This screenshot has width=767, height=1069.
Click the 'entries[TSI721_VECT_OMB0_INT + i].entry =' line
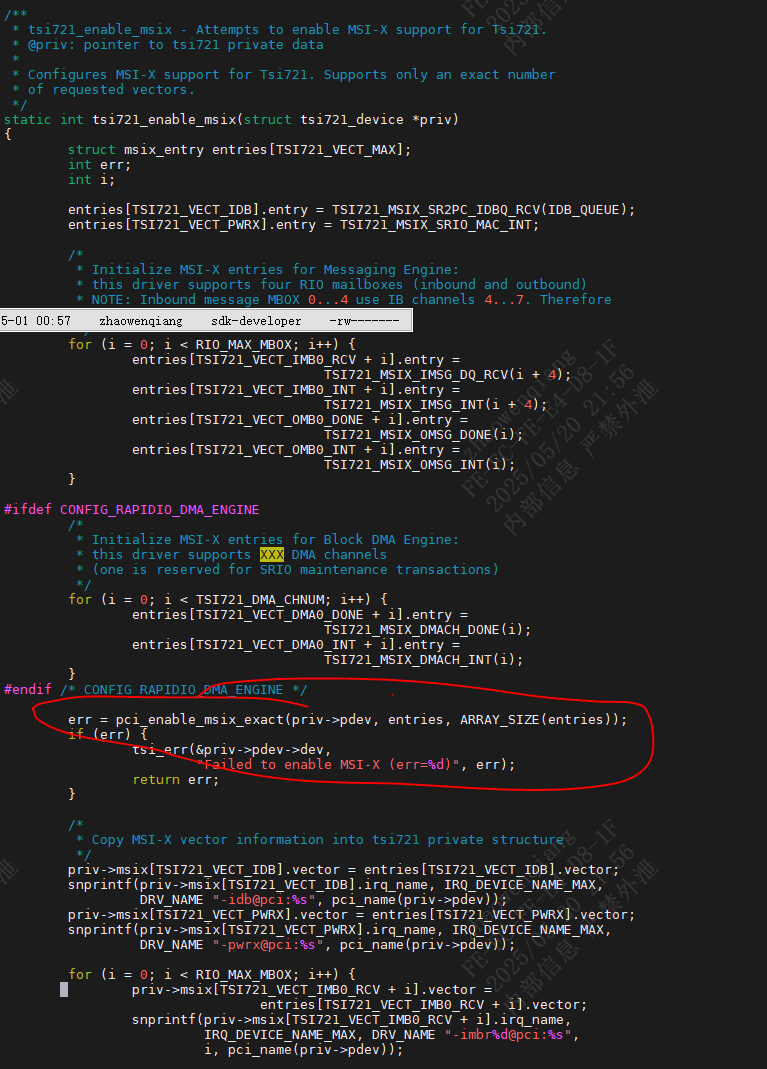click(x=296, y=449)
